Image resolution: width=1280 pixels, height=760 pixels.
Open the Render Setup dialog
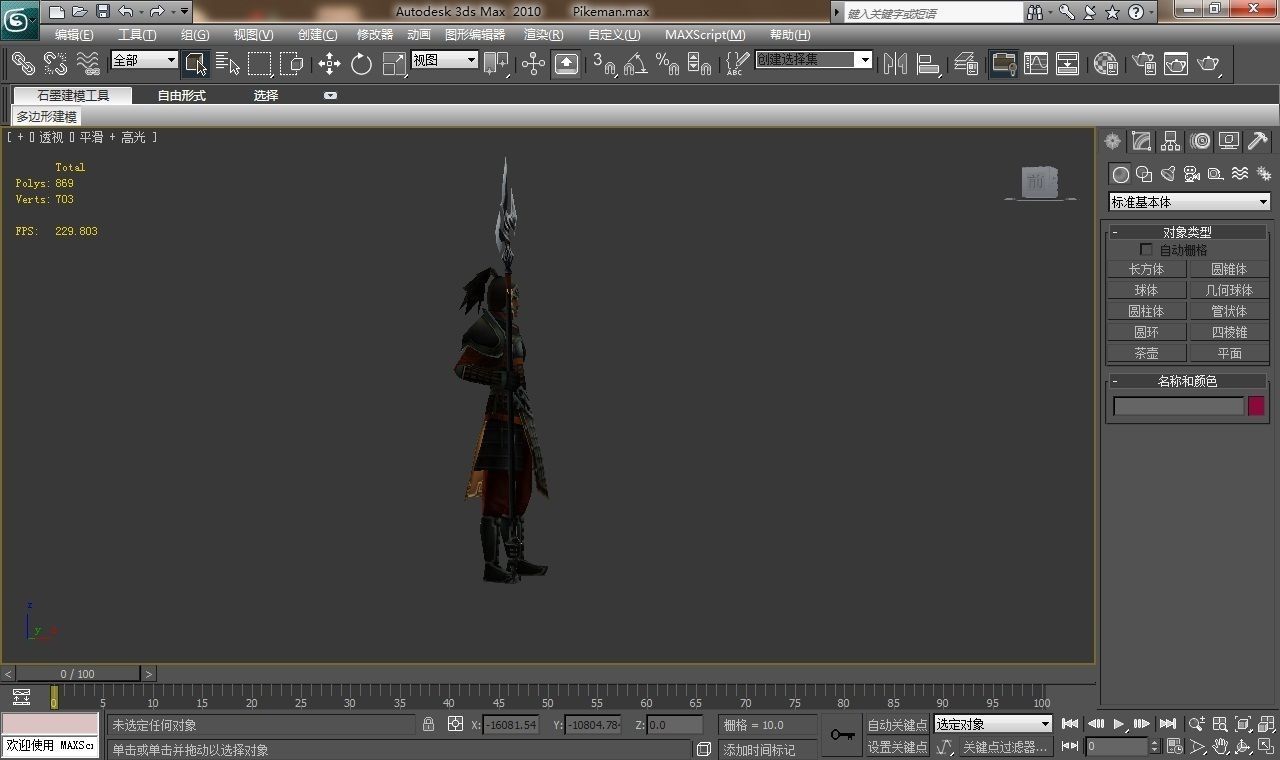(1143, 64)
